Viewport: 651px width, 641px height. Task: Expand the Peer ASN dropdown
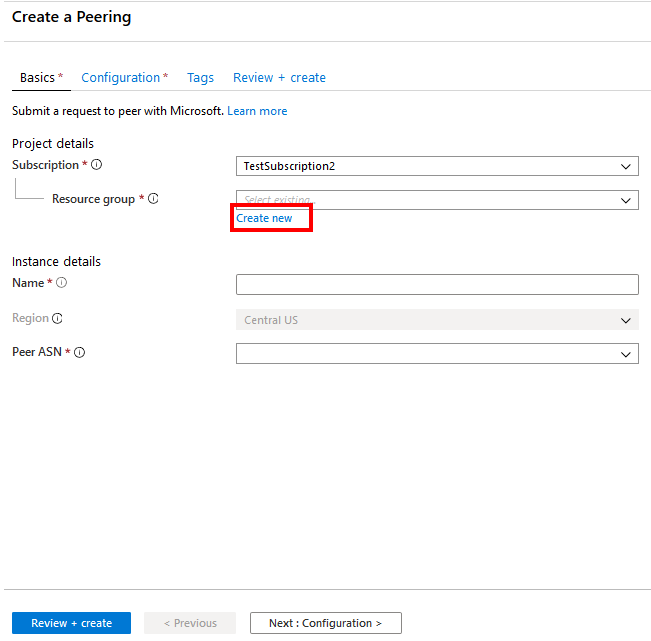(437, 354)
